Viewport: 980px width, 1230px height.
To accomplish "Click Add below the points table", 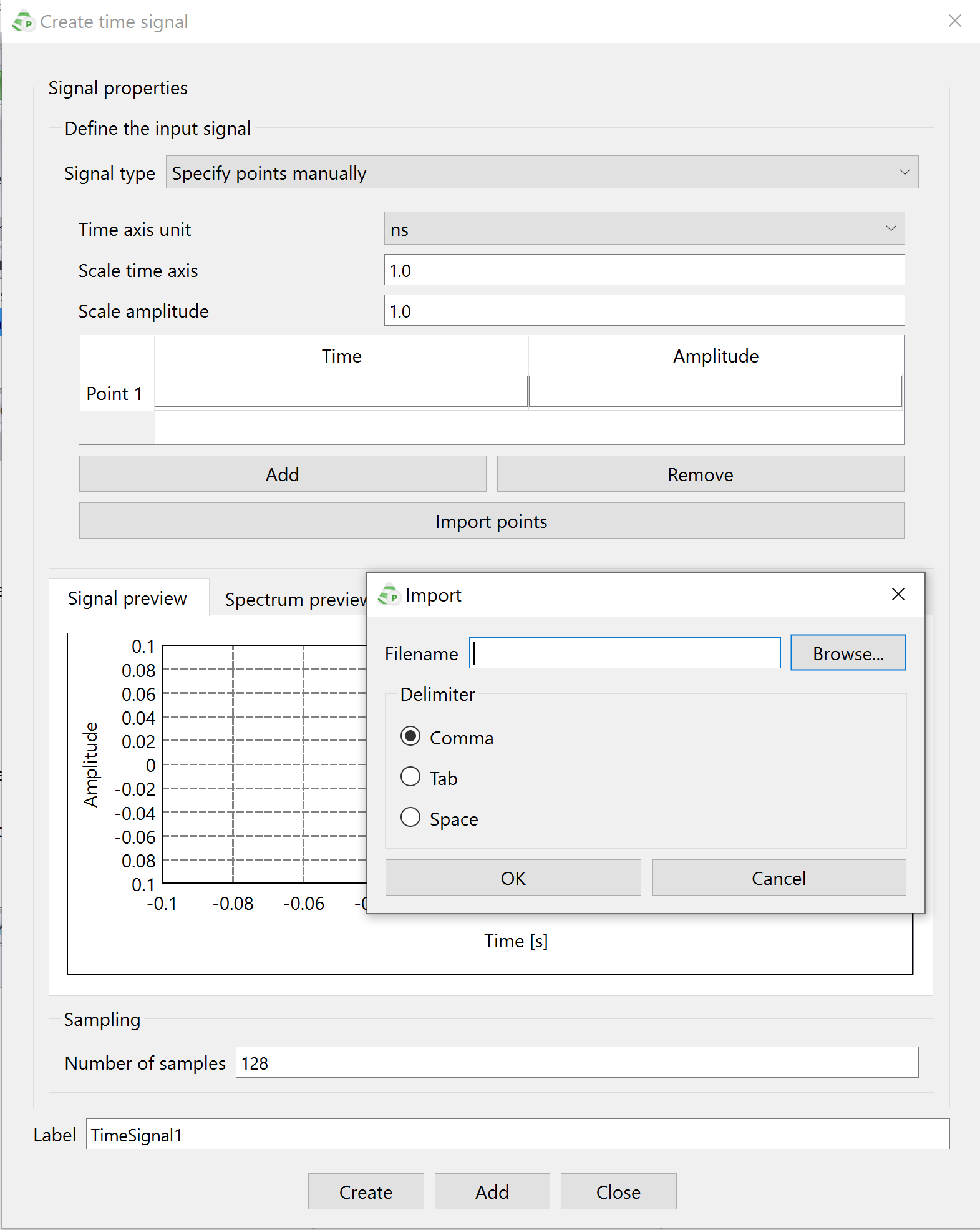I will [283, 474].
